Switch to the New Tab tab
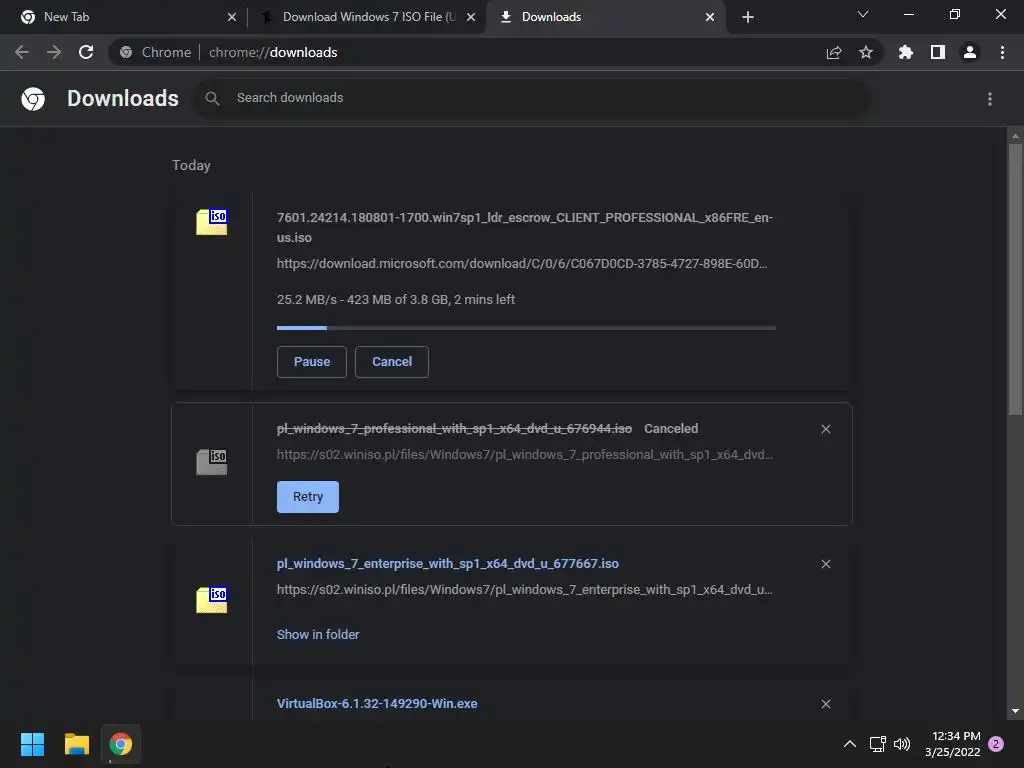The image size is (1024, 768). (x=126, y=17)
